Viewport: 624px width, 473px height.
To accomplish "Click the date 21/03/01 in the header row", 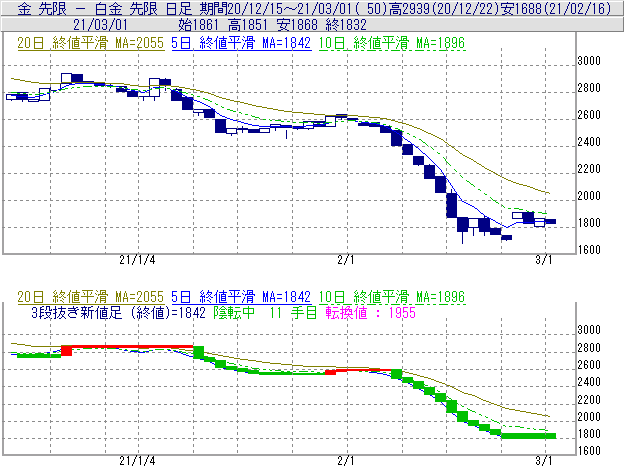I will pos(100,25).
